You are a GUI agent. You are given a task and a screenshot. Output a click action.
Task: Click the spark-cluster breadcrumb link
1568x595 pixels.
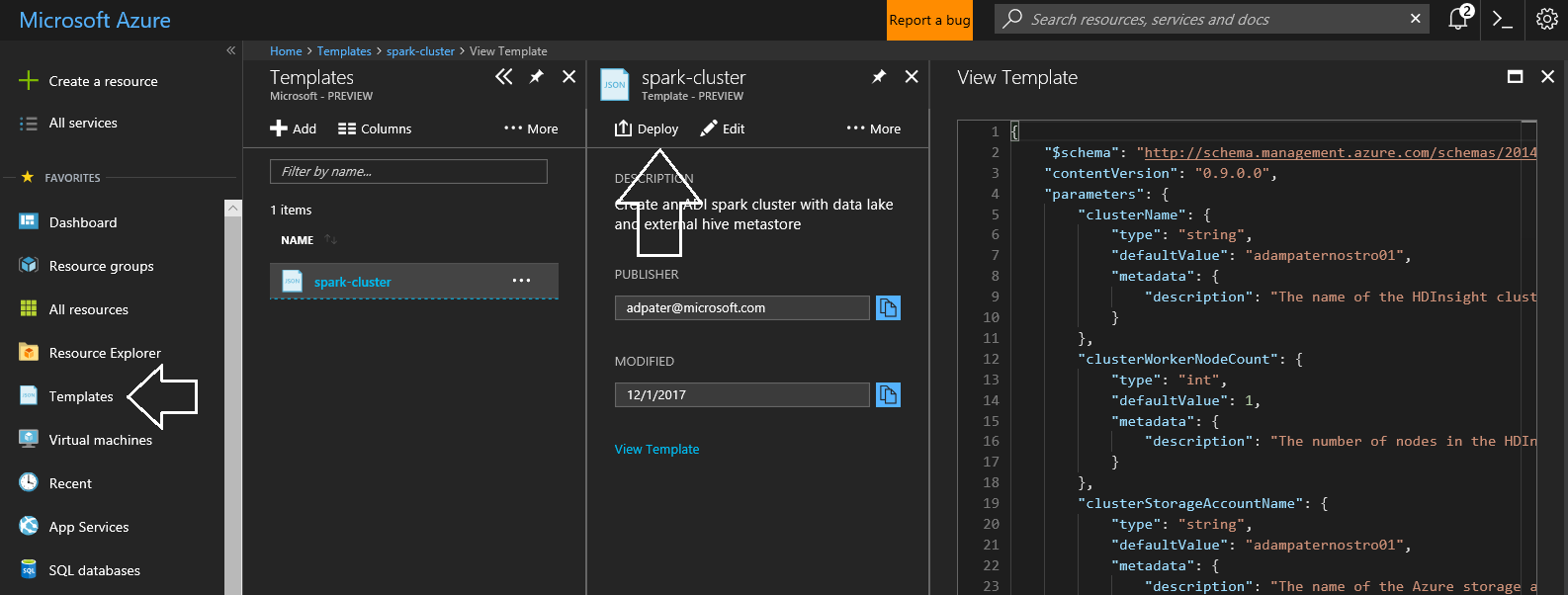(x=420, y=51)
